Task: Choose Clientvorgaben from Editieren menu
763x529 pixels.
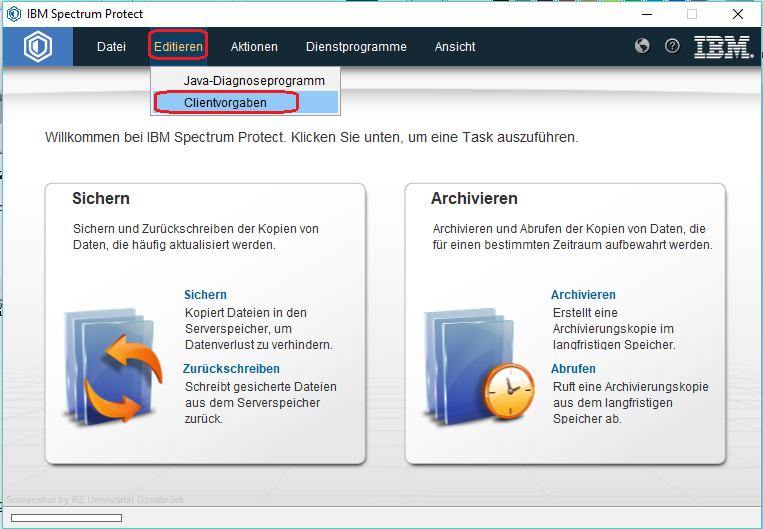Action: [x=226, y=102]
